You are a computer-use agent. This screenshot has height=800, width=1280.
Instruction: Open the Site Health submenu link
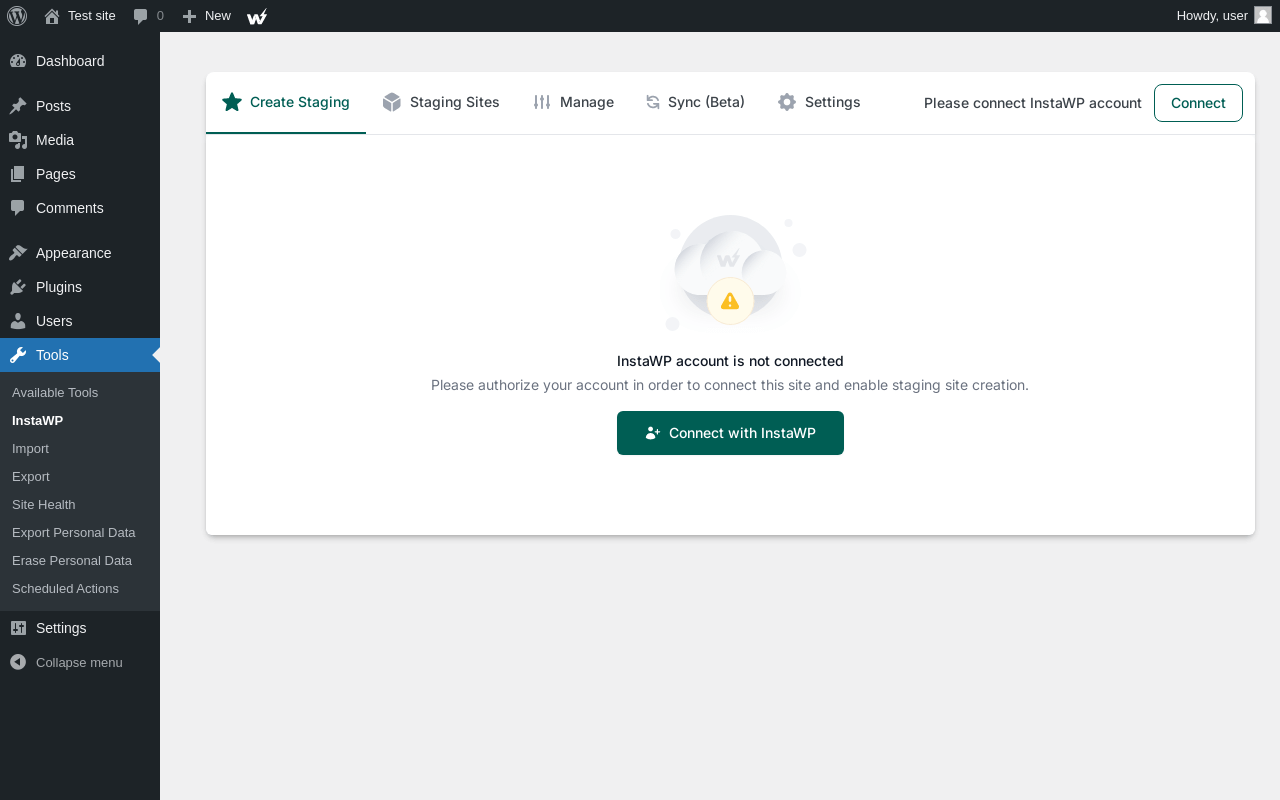[x=44, y=505]
